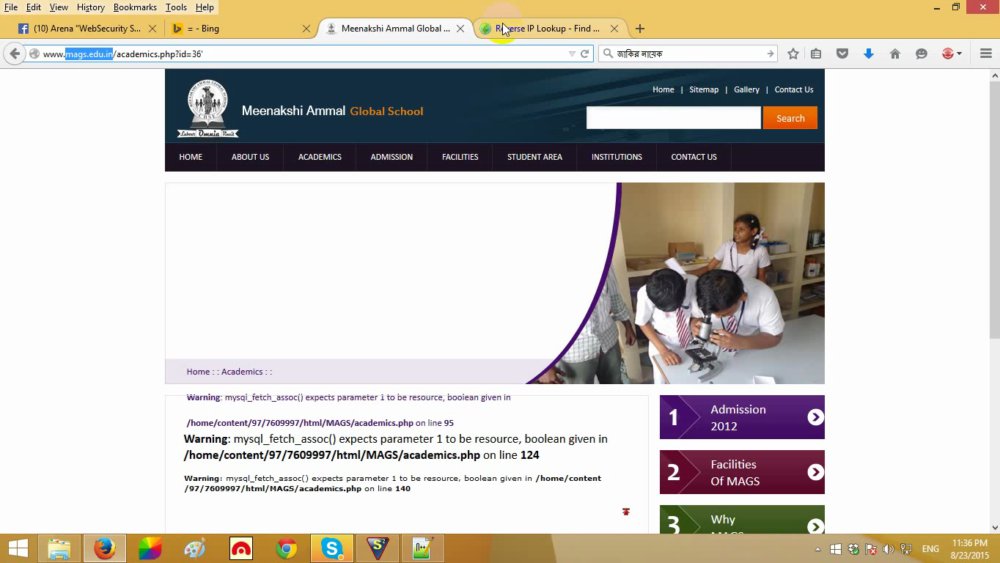Open the chat bubble toolbar icon
The image size is (1000, 563).
921,54
